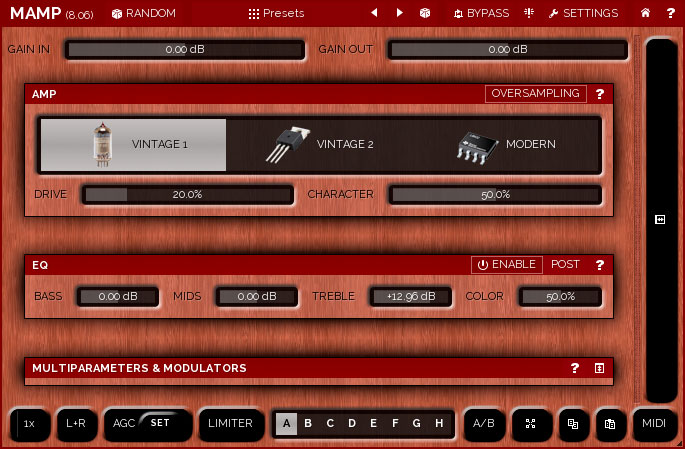Open the L+R channel mode selector
The image size is (685, 449).
pos(76,423)
